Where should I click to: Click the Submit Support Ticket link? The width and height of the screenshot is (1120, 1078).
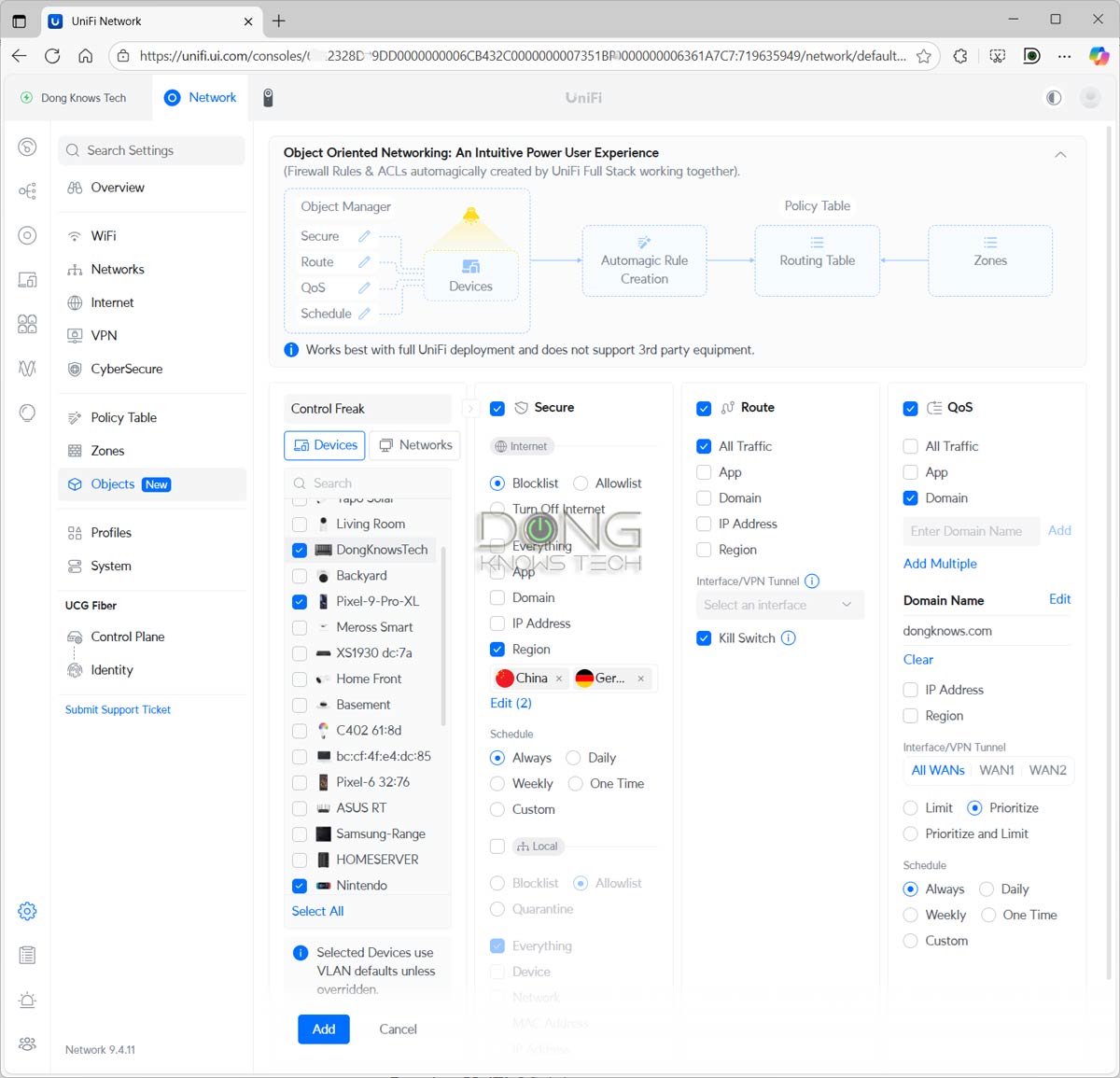[x=118, y=710]
